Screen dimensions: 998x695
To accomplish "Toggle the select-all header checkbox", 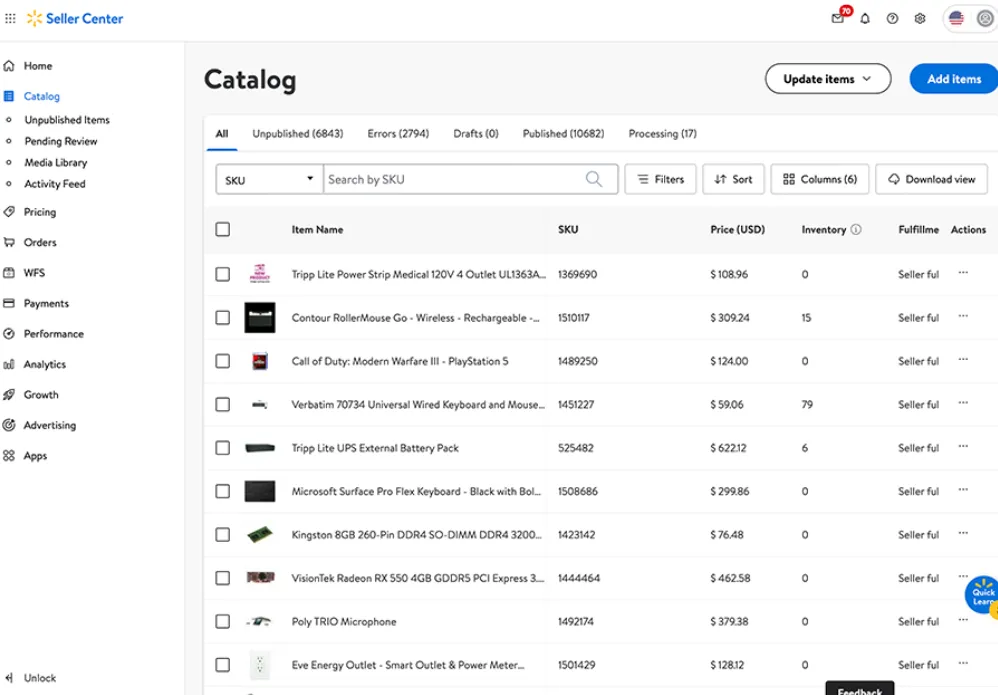I will click(x=223, y=229).
